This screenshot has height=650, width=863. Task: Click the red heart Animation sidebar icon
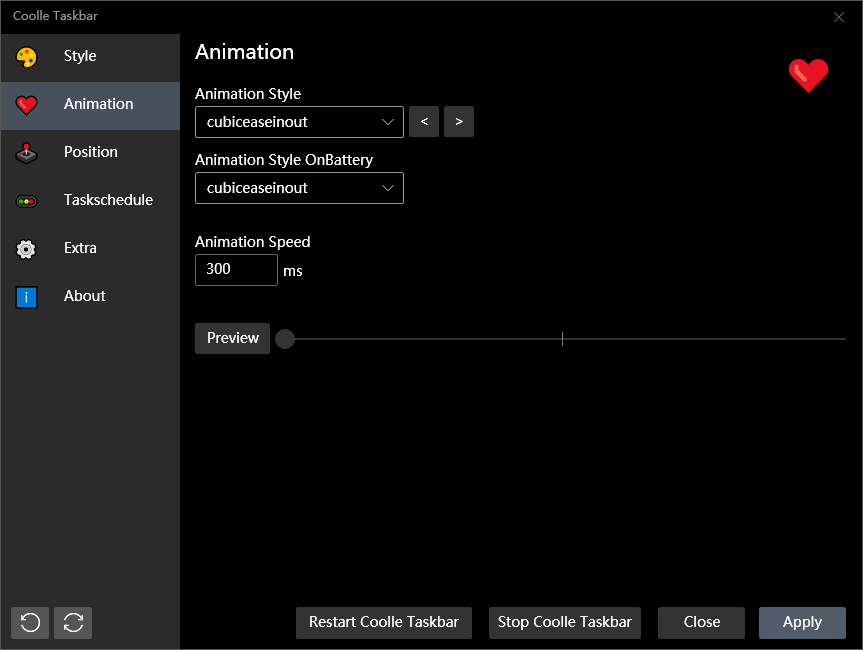(27, 105)
